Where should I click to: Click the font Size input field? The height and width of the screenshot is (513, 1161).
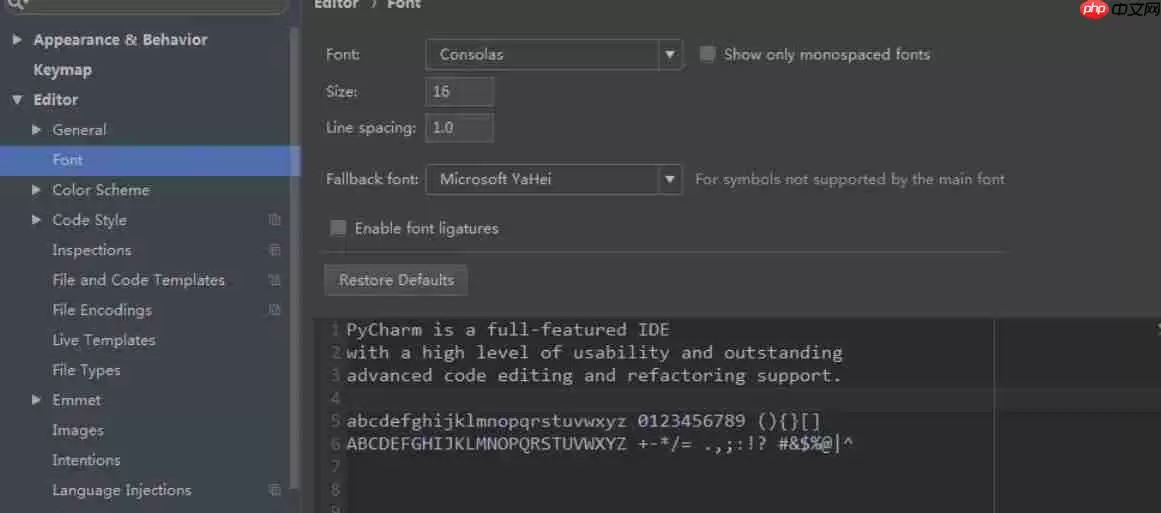[x=459, y=91]
